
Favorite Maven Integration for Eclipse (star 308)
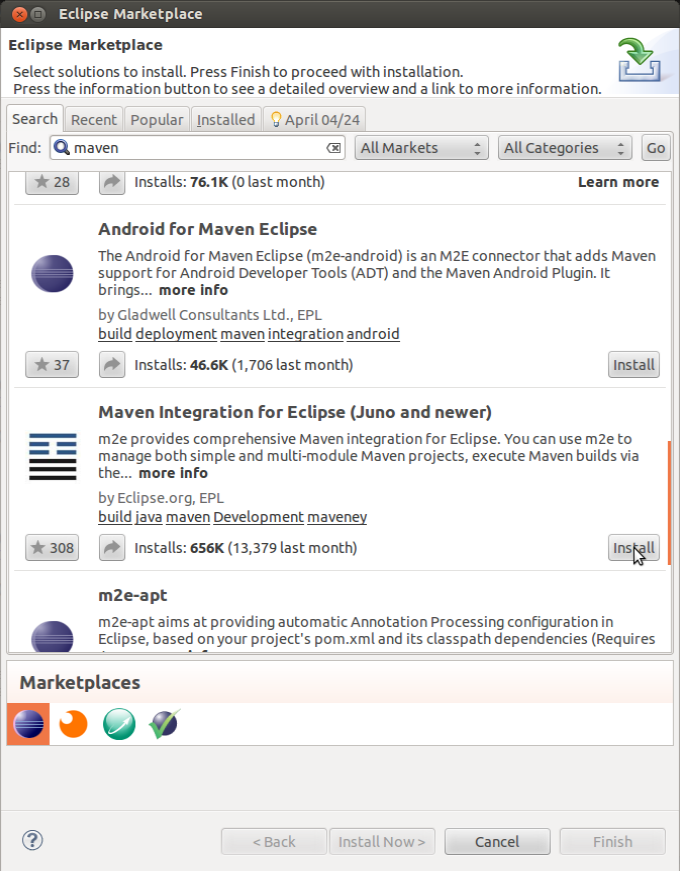pos(52,548)
